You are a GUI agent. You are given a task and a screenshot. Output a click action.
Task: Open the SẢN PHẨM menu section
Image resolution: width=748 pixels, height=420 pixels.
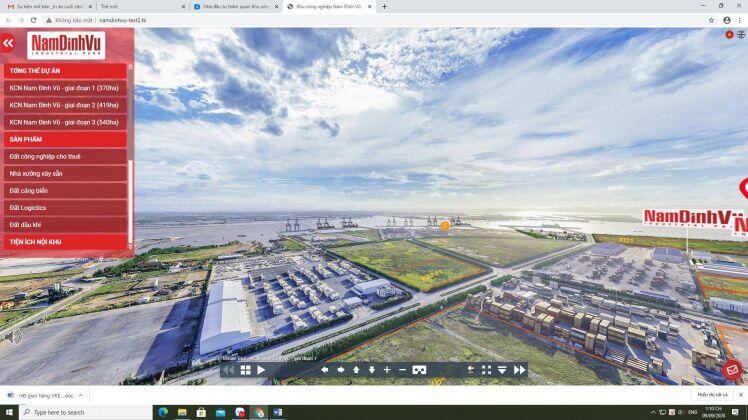65,139
